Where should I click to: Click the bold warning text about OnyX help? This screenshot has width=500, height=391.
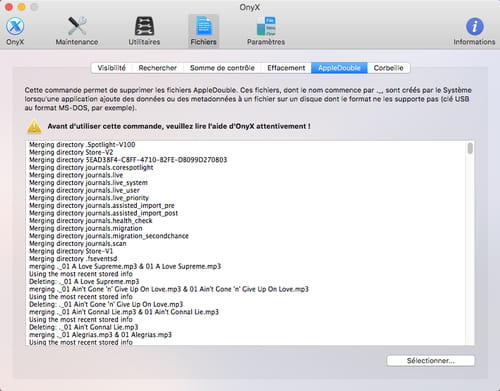click(x=179, y=127)
